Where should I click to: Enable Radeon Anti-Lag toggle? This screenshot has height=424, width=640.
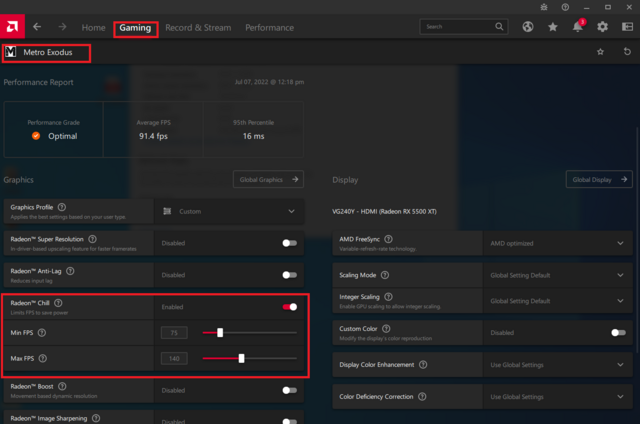pos(289,275)
